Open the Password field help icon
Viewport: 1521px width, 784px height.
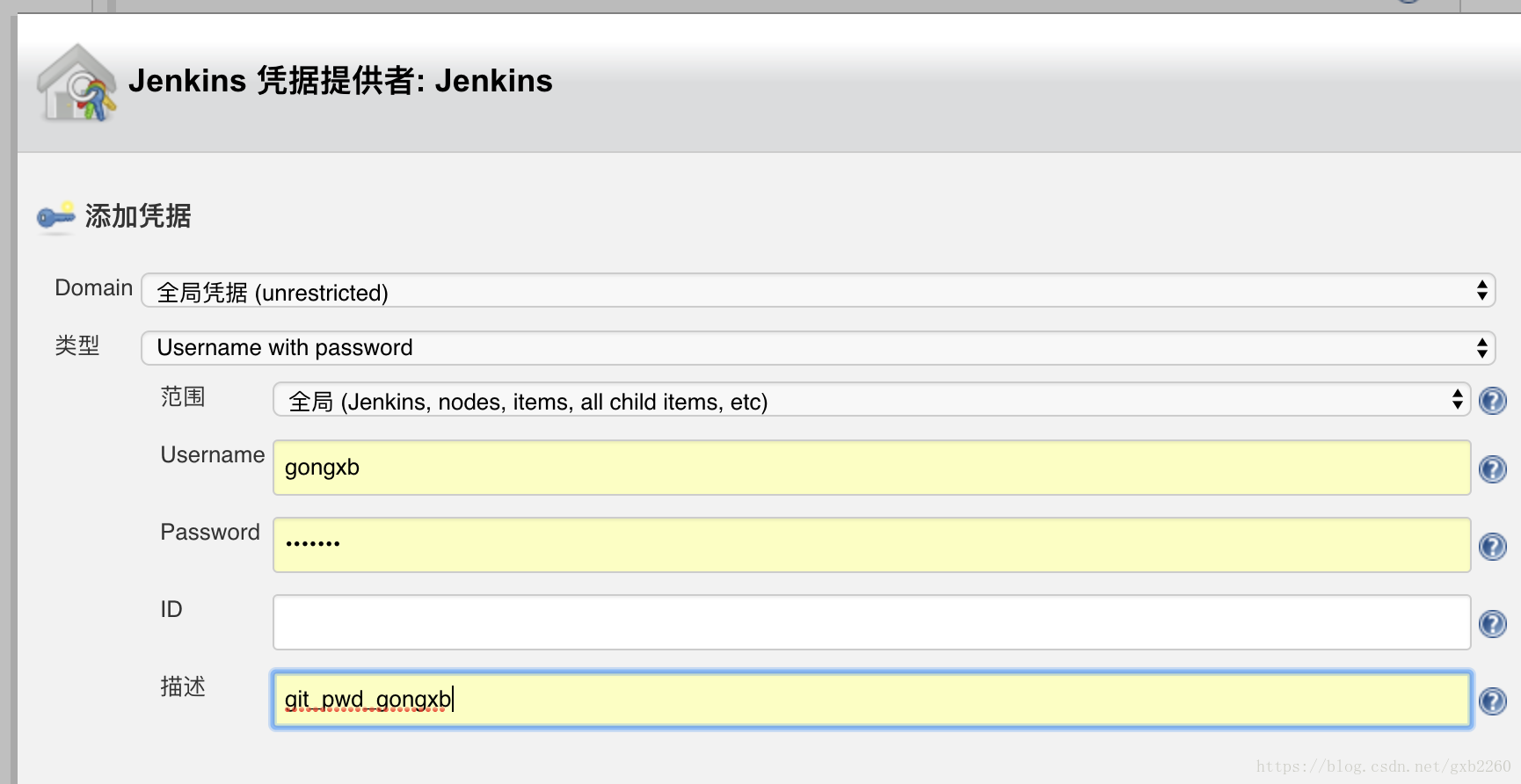point(1492,547)
